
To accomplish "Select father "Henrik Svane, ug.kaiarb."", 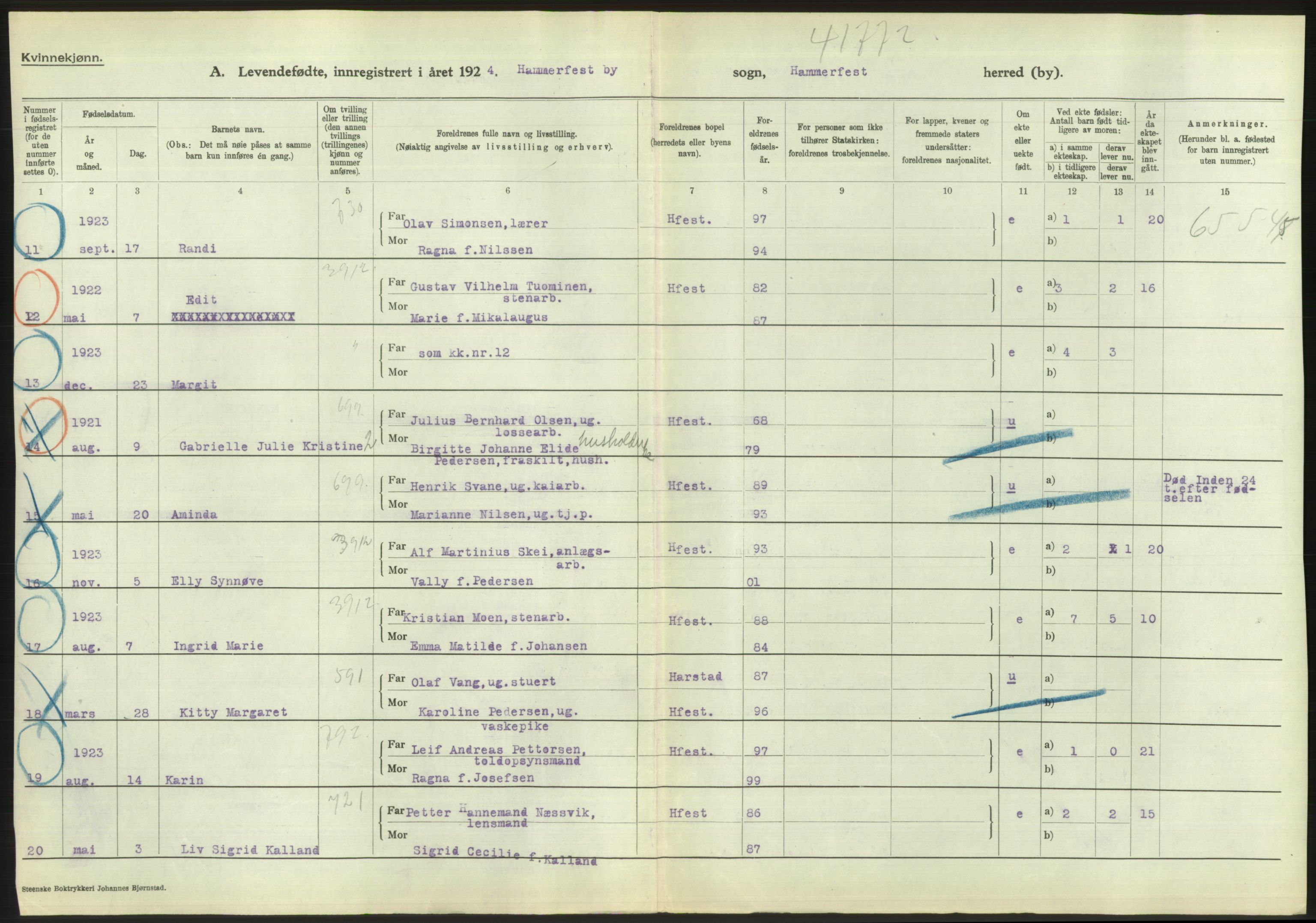I will 497,487.
